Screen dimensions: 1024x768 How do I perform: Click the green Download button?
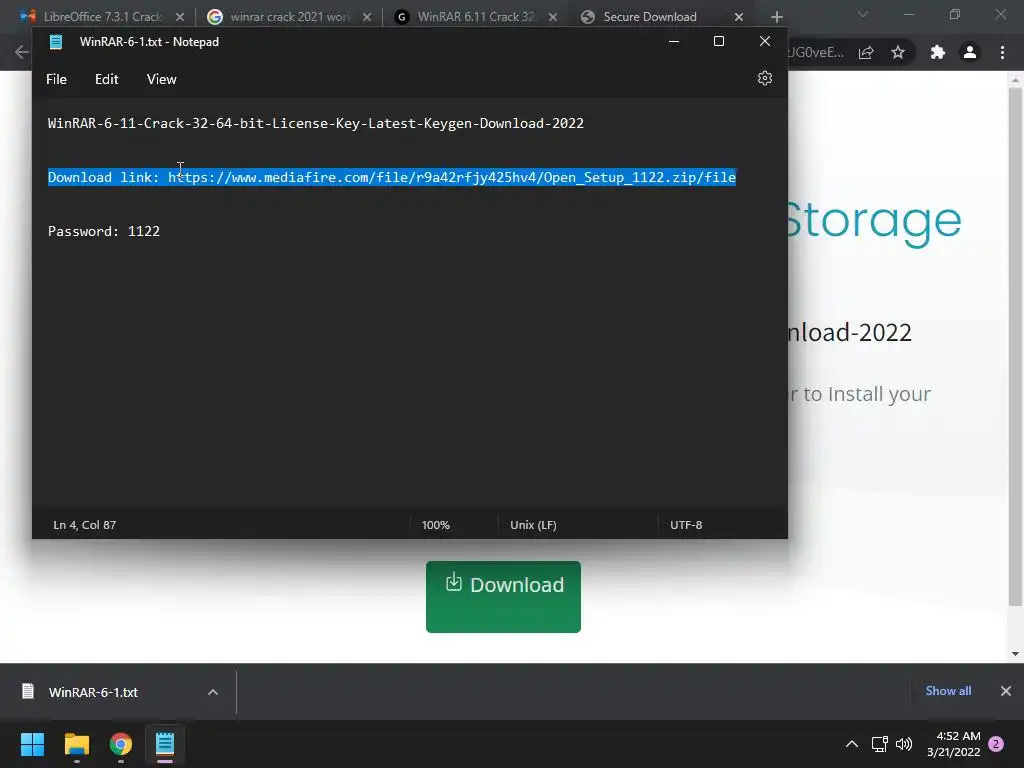[x=503, y=596]
